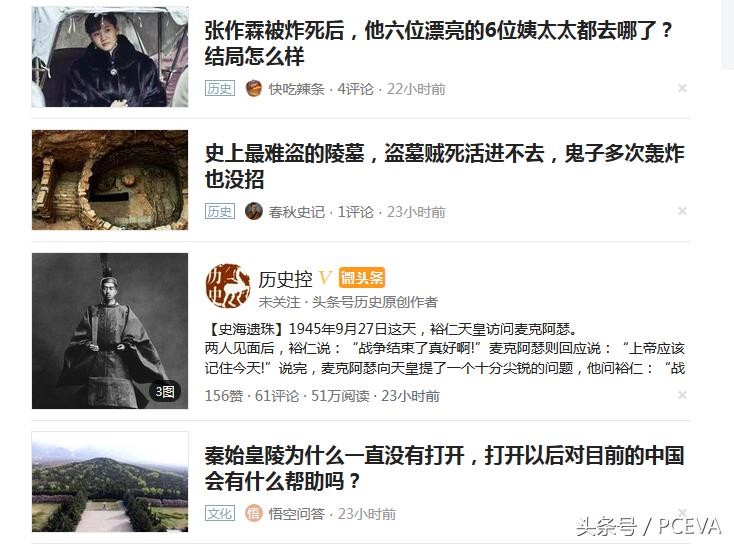The height and width of the screenshot is (544, 734).
Task: Click the 微头条 orange badge
Action: coord(361,278)
